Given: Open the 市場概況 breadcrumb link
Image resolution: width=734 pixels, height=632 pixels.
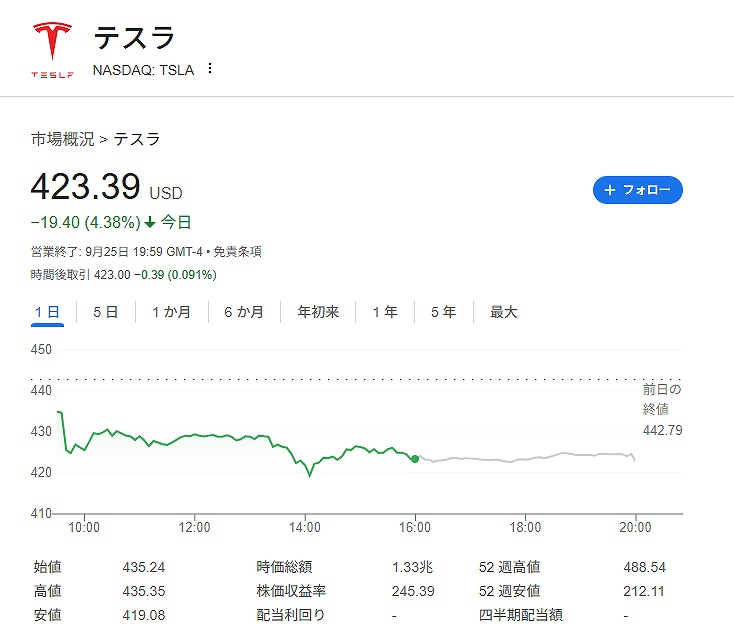Looking at the screenshot, I should click(62, 139).
